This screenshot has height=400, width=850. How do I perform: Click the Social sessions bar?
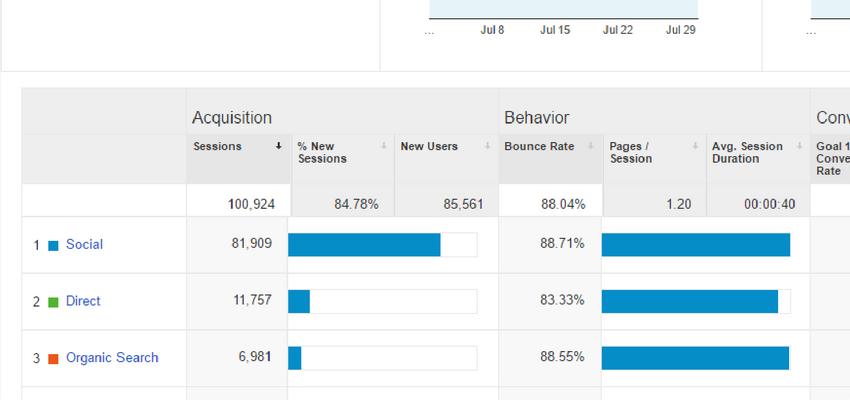(364, 244)
